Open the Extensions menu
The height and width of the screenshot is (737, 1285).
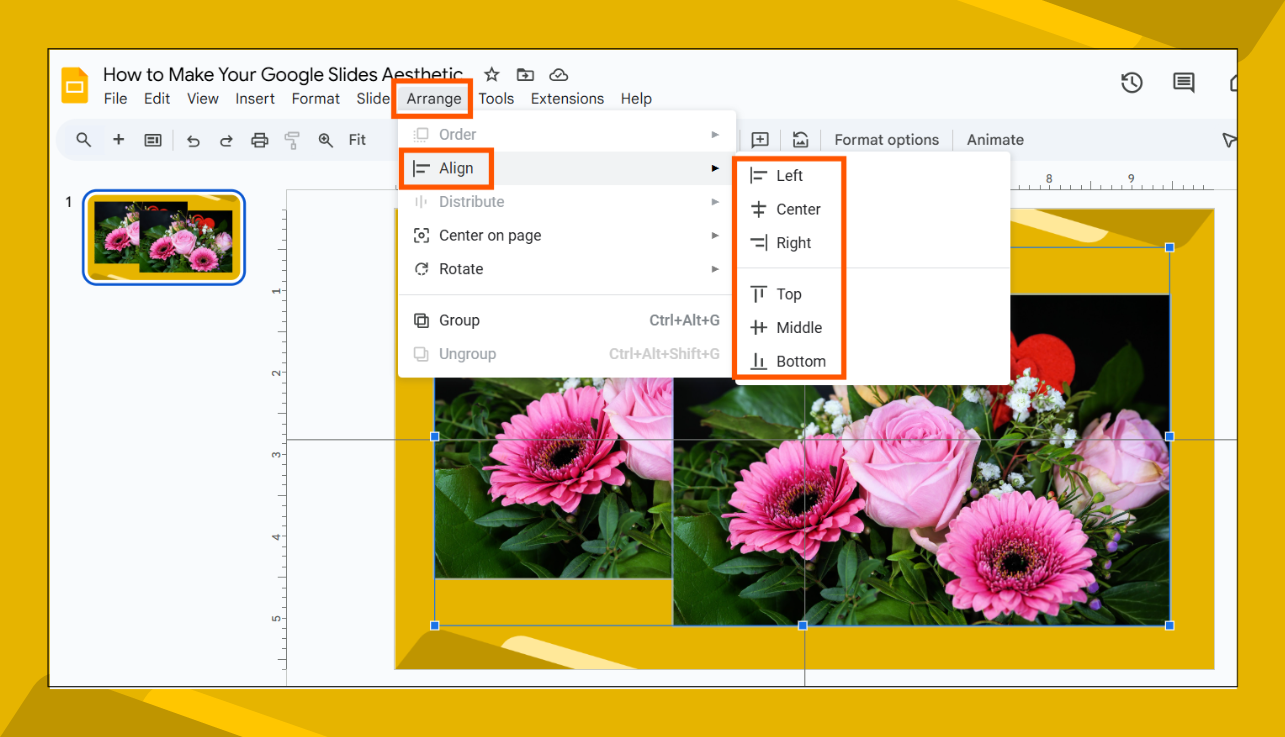tap(566, 98)
